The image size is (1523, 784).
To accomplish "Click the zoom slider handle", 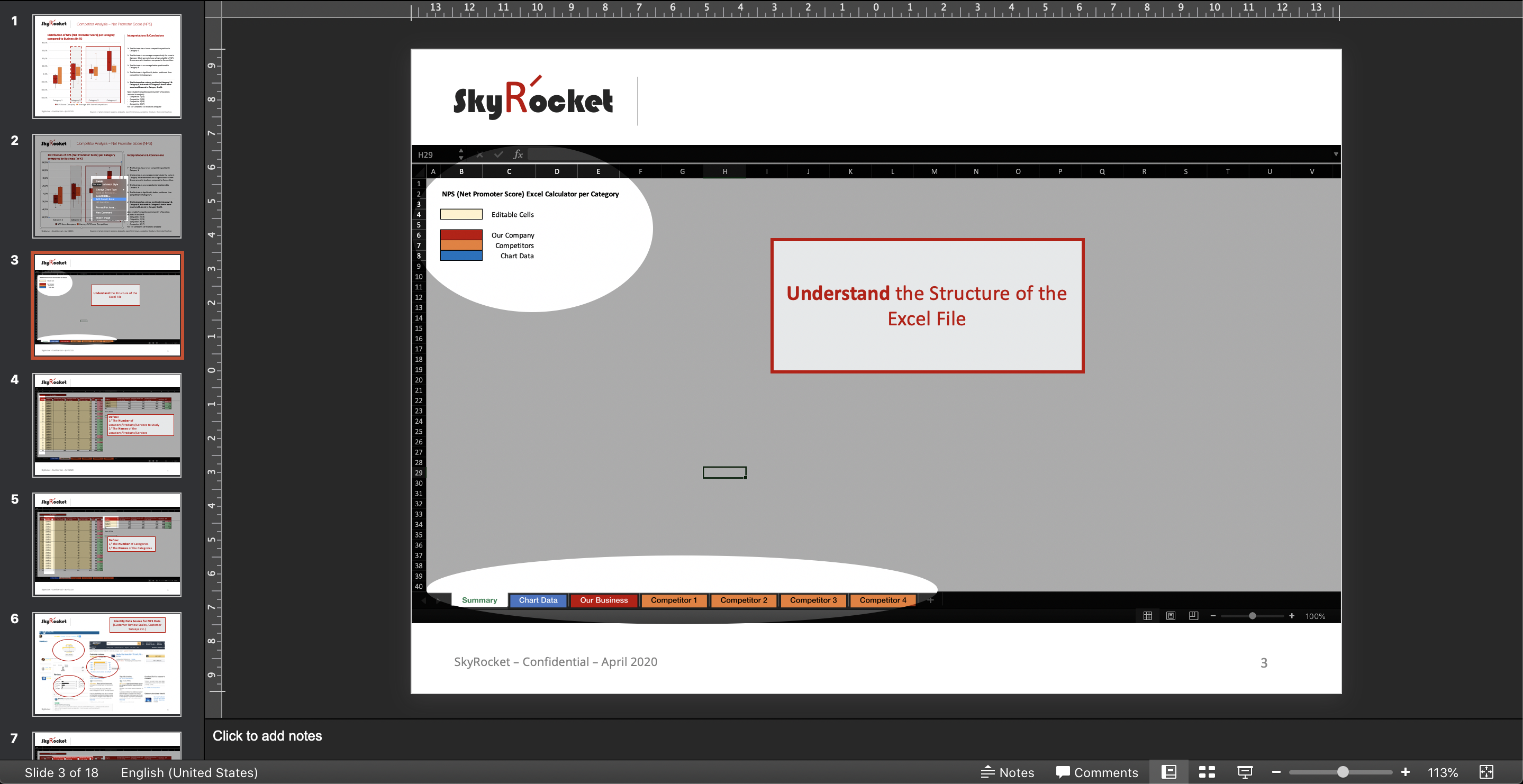I will [x=1343, y=772].
